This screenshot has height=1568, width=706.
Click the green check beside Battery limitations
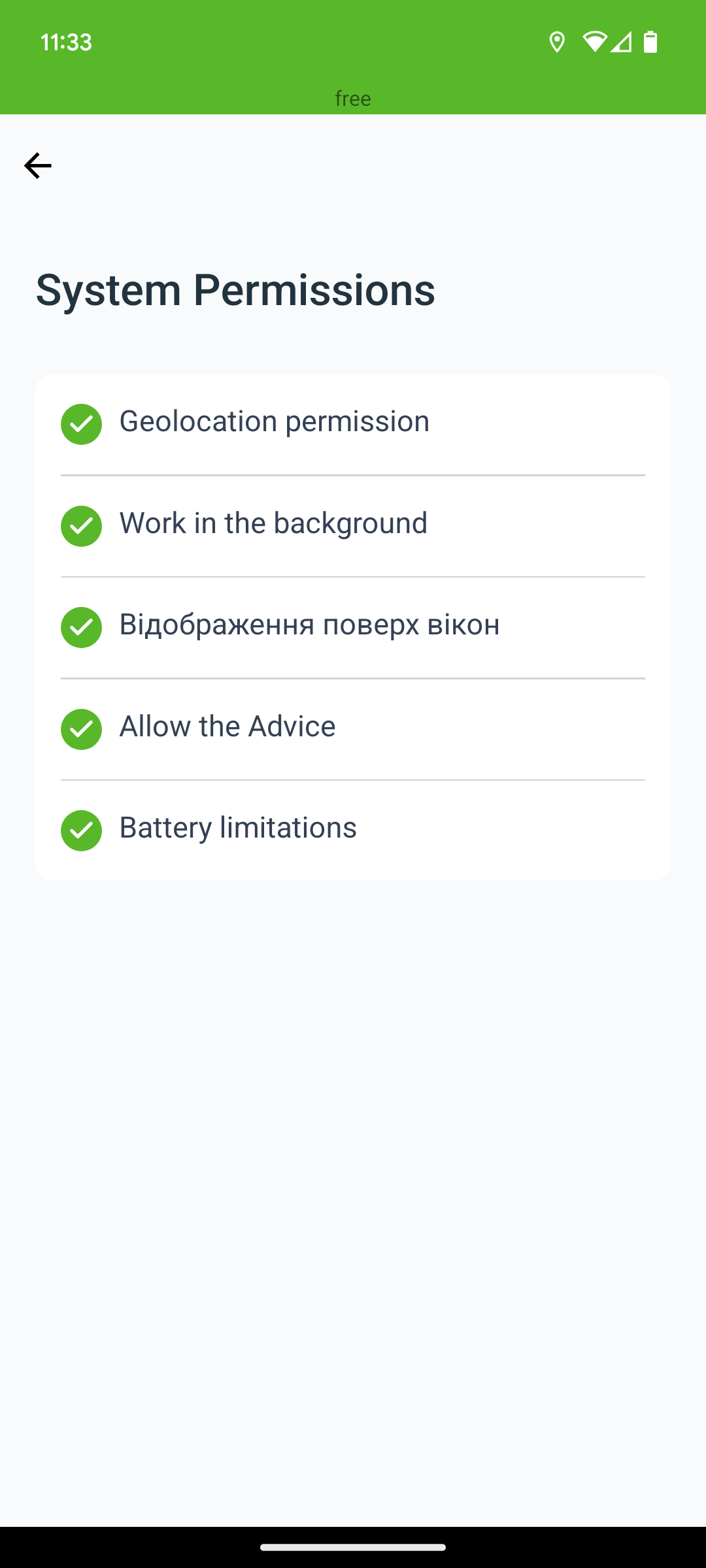[81, 830]
